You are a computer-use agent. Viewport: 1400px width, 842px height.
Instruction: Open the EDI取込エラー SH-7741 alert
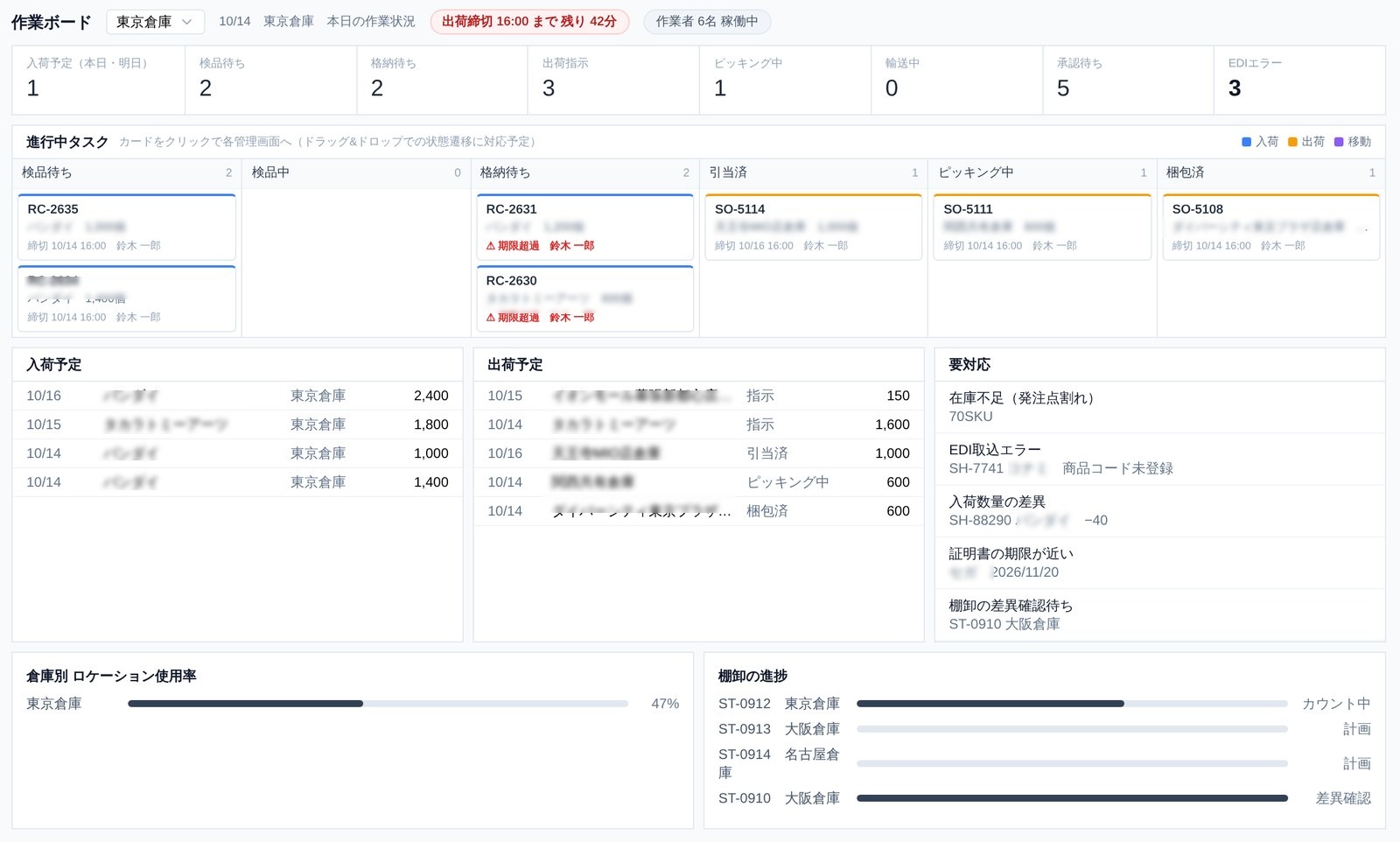point(1159,460)
